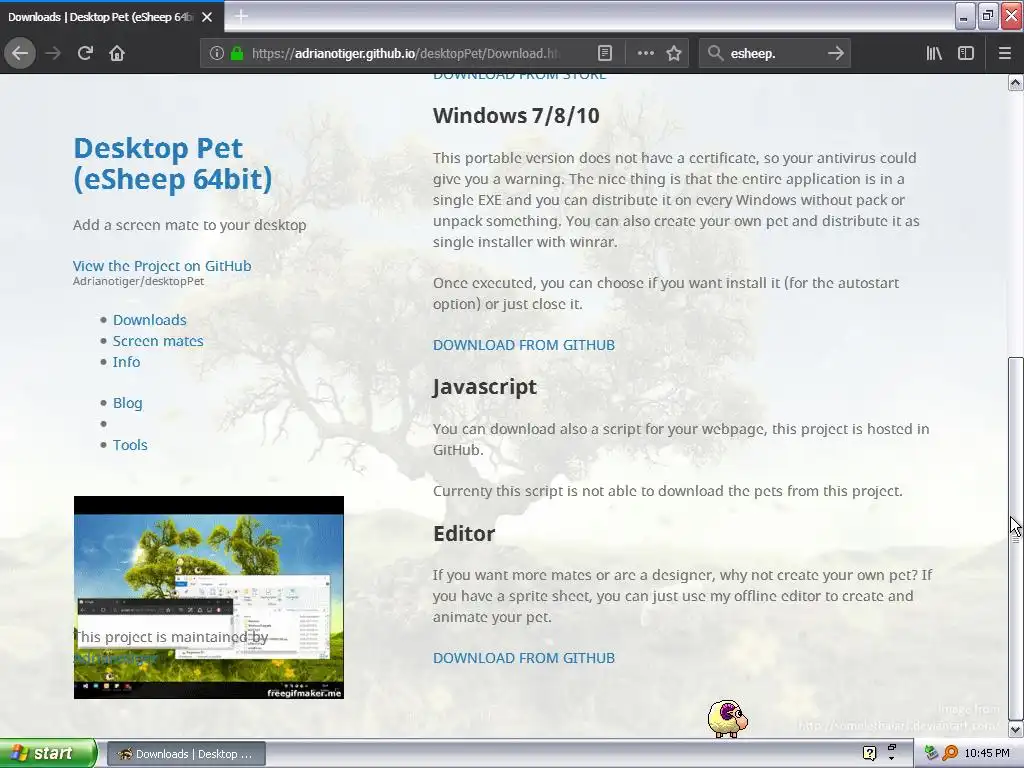Click the orange magnifier tray icon

click(950, 753)
